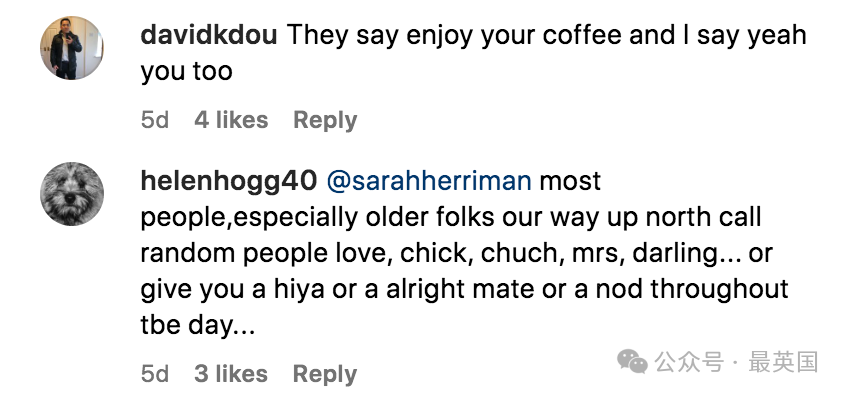846x396 pixels.
Task: Click the 'random people love, chick' comment line
Action: [456, 254]
